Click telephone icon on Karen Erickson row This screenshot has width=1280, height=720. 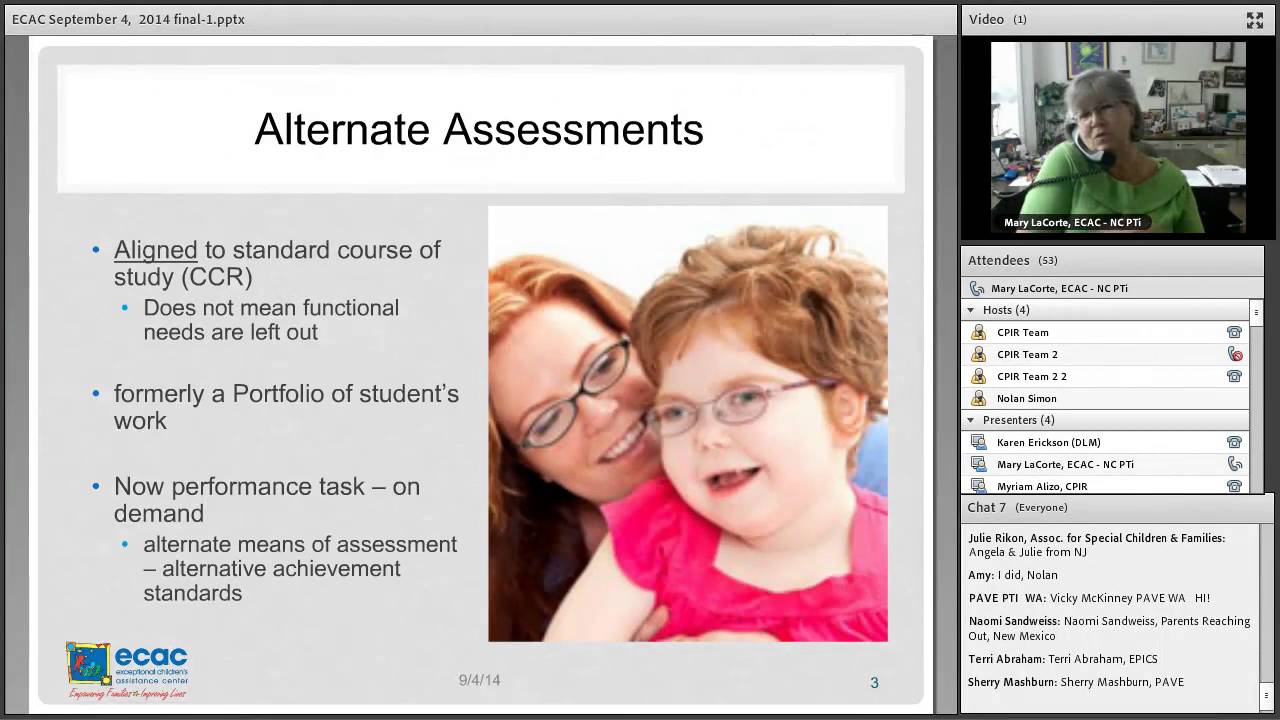pos(1234,442)
